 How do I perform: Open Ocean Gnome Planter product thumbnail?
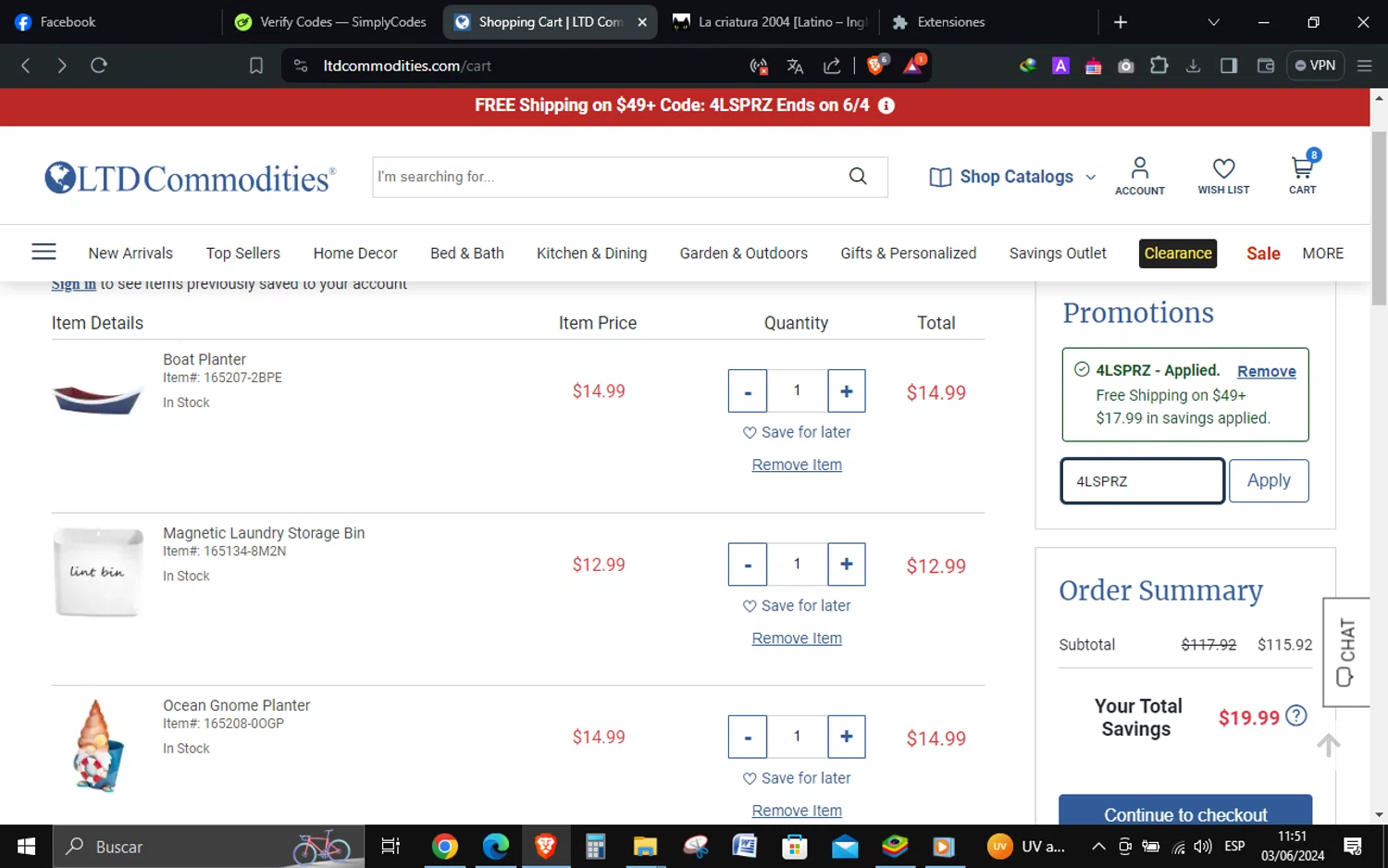coord(97,745)
